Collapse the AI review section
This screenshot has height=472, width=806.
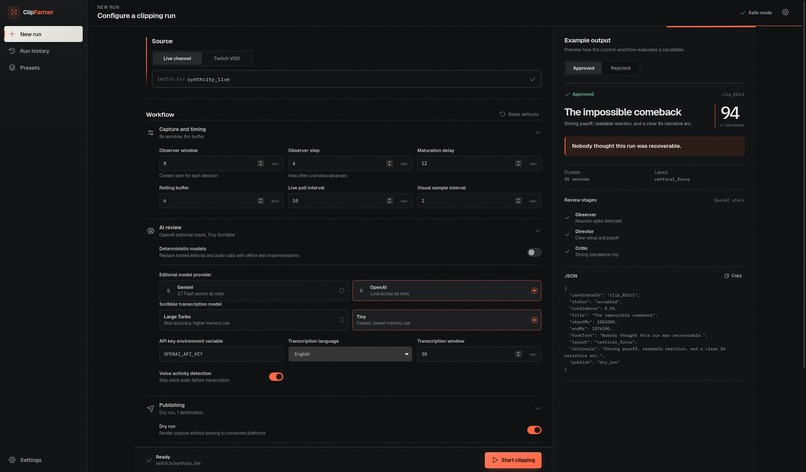(538, 231)
